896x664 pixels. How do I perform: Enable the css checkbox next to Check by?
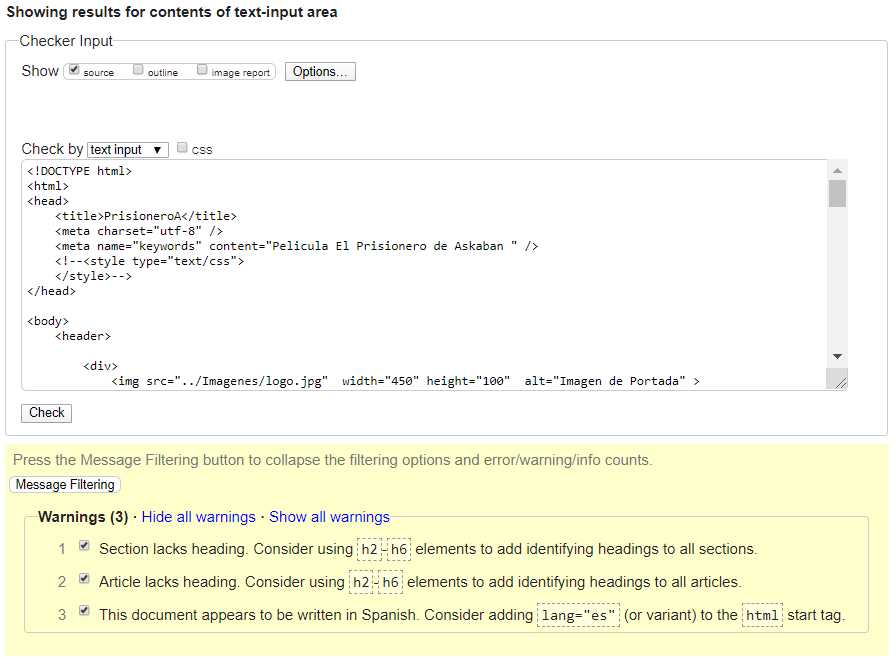tap(181, 148)
